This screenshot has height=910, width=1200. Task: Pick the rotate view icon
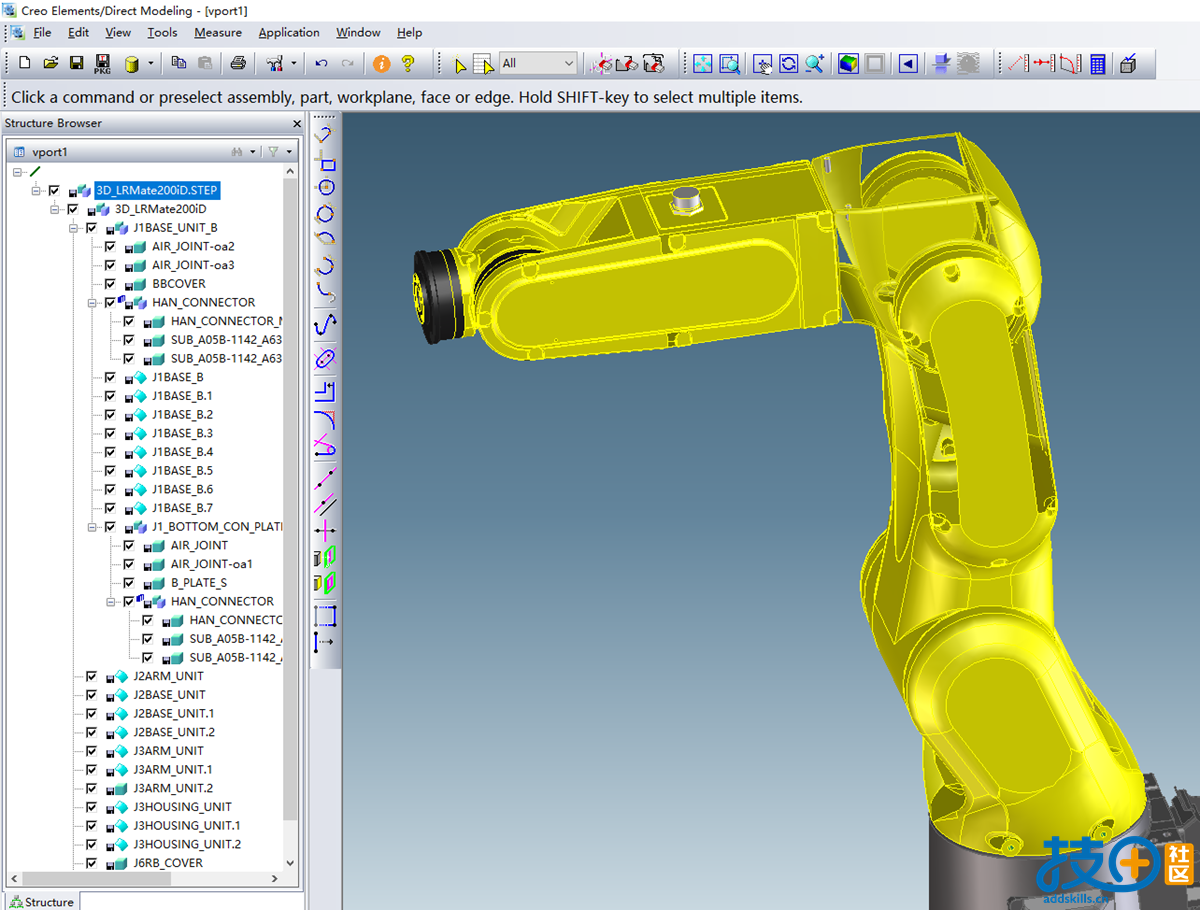(789, 63)
